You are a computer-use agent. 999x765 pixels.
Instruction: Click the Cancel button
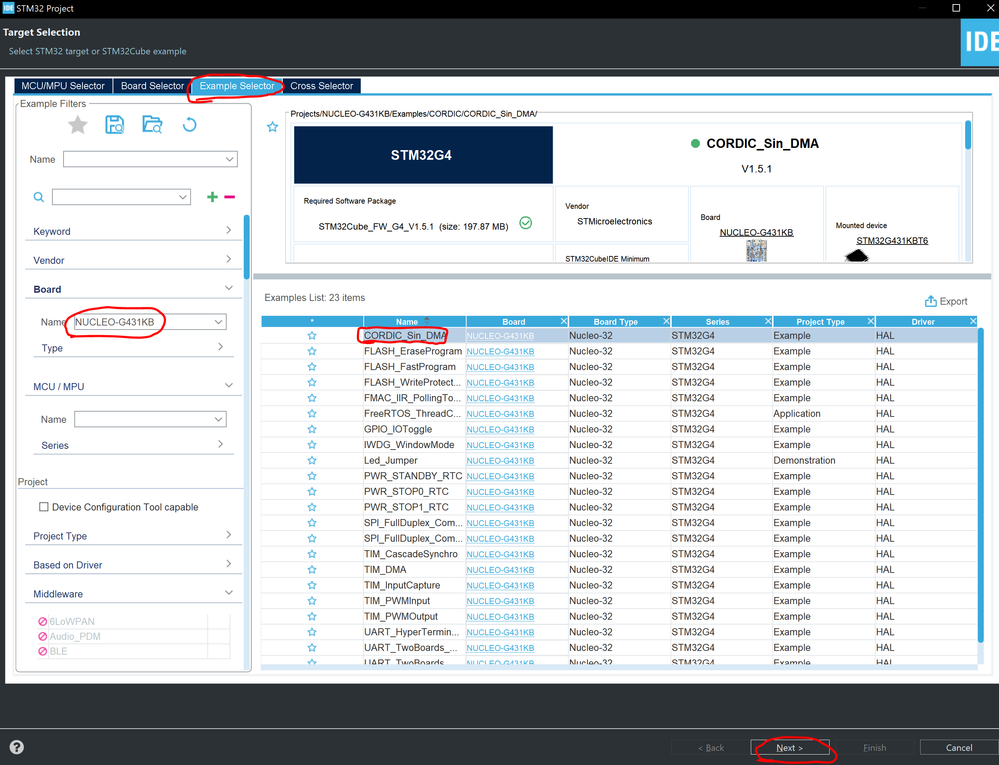pos(959,748)
